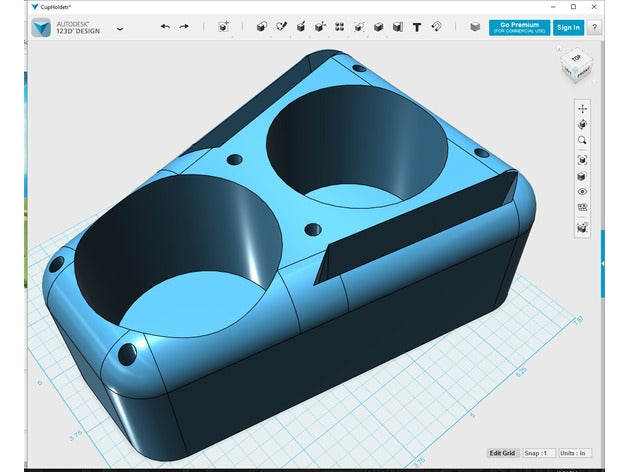The height and width of the screenshot is (472, 628).
Task: Click the Fit to view icon
Action: pos(582,160)
